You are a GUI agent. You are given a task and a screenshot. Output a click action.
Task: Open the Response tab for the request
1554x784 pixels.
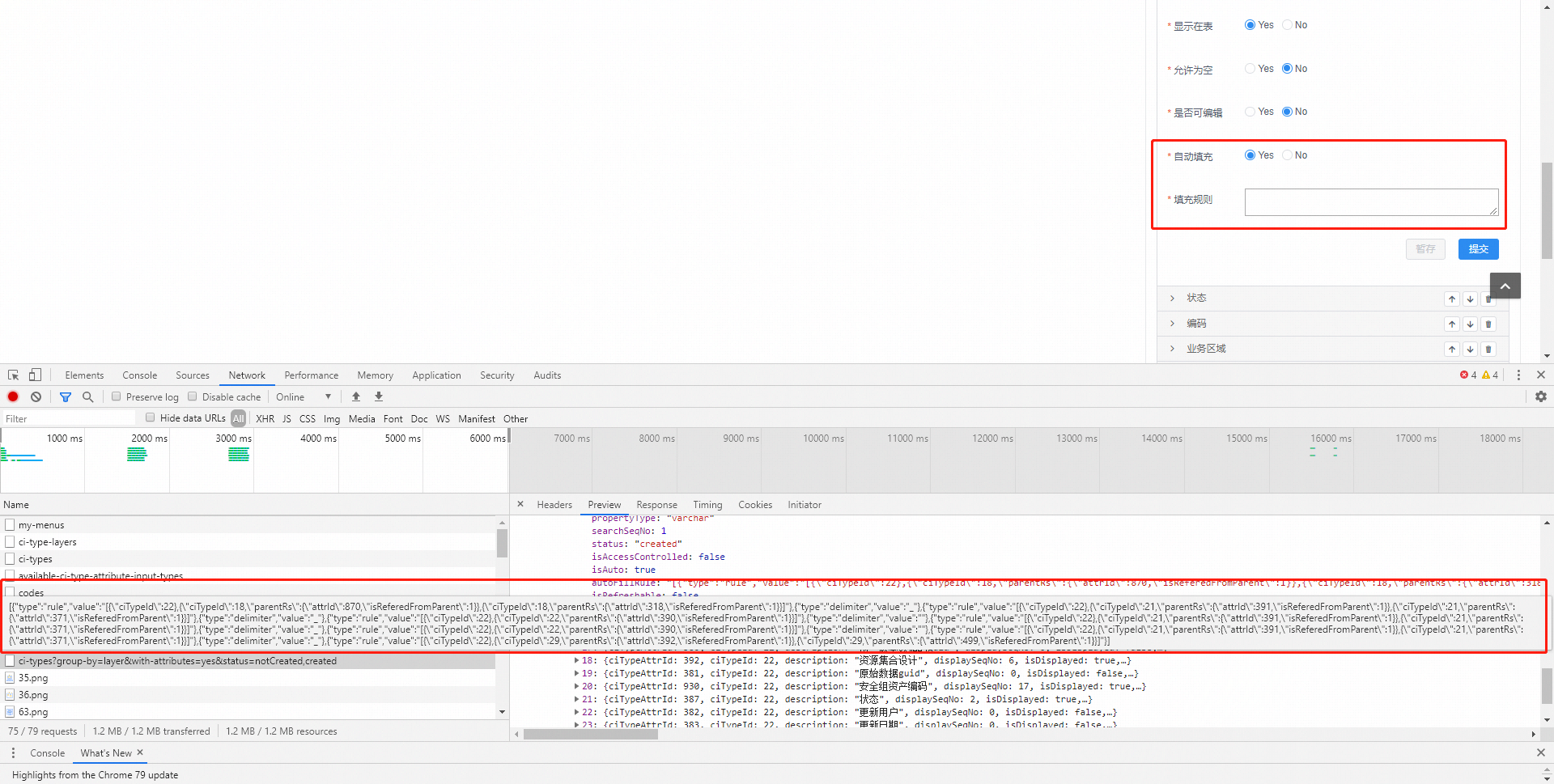pyautogui.click(x=656, y=504)
